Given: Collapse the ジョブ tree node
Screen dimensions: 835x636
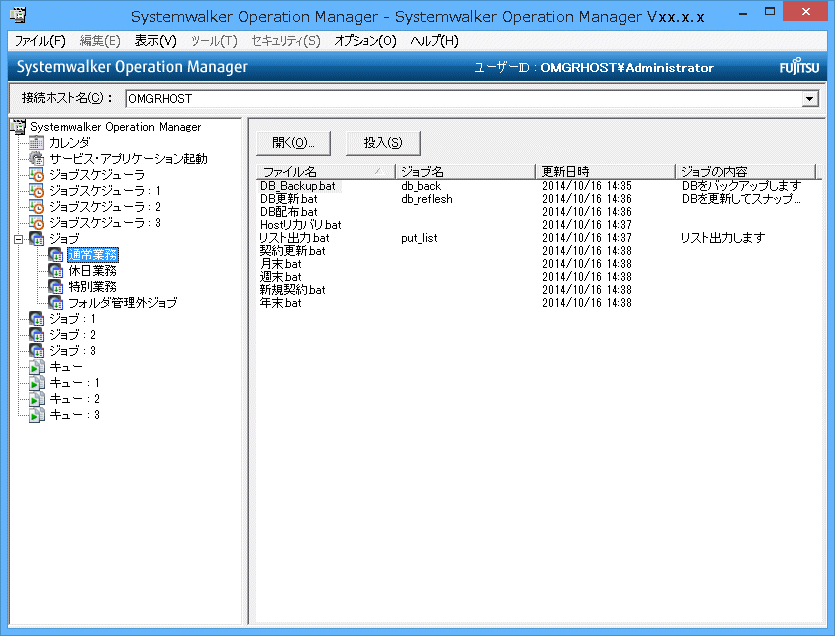Looking at the screenshot, I should click(19, 239).
